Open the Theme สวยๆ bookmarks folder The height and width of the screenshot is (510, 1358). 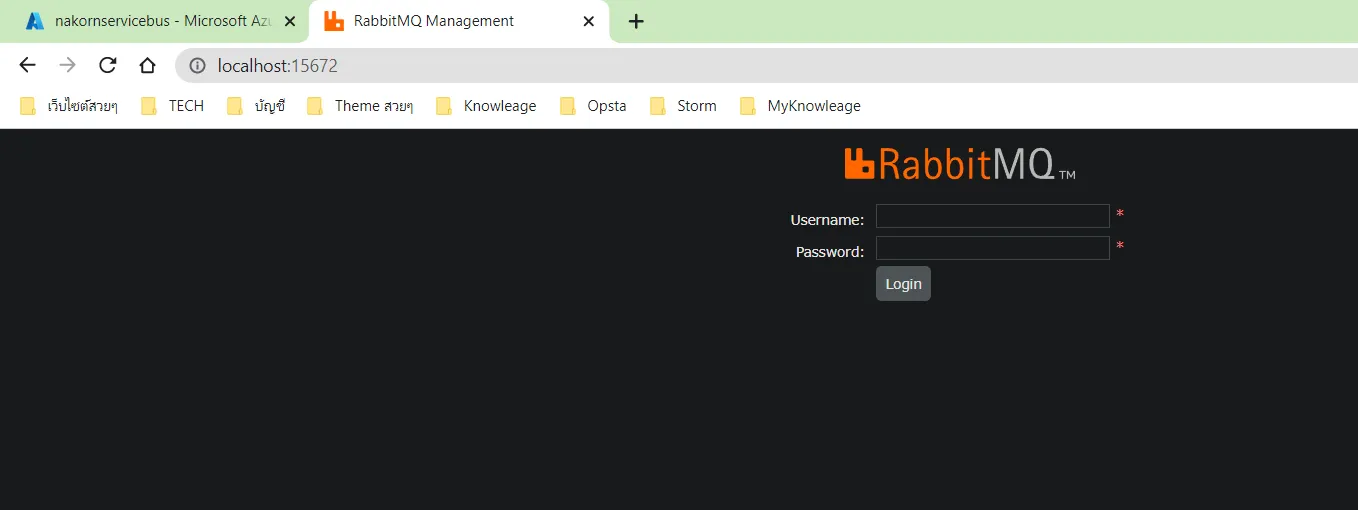tap(360, 106)
